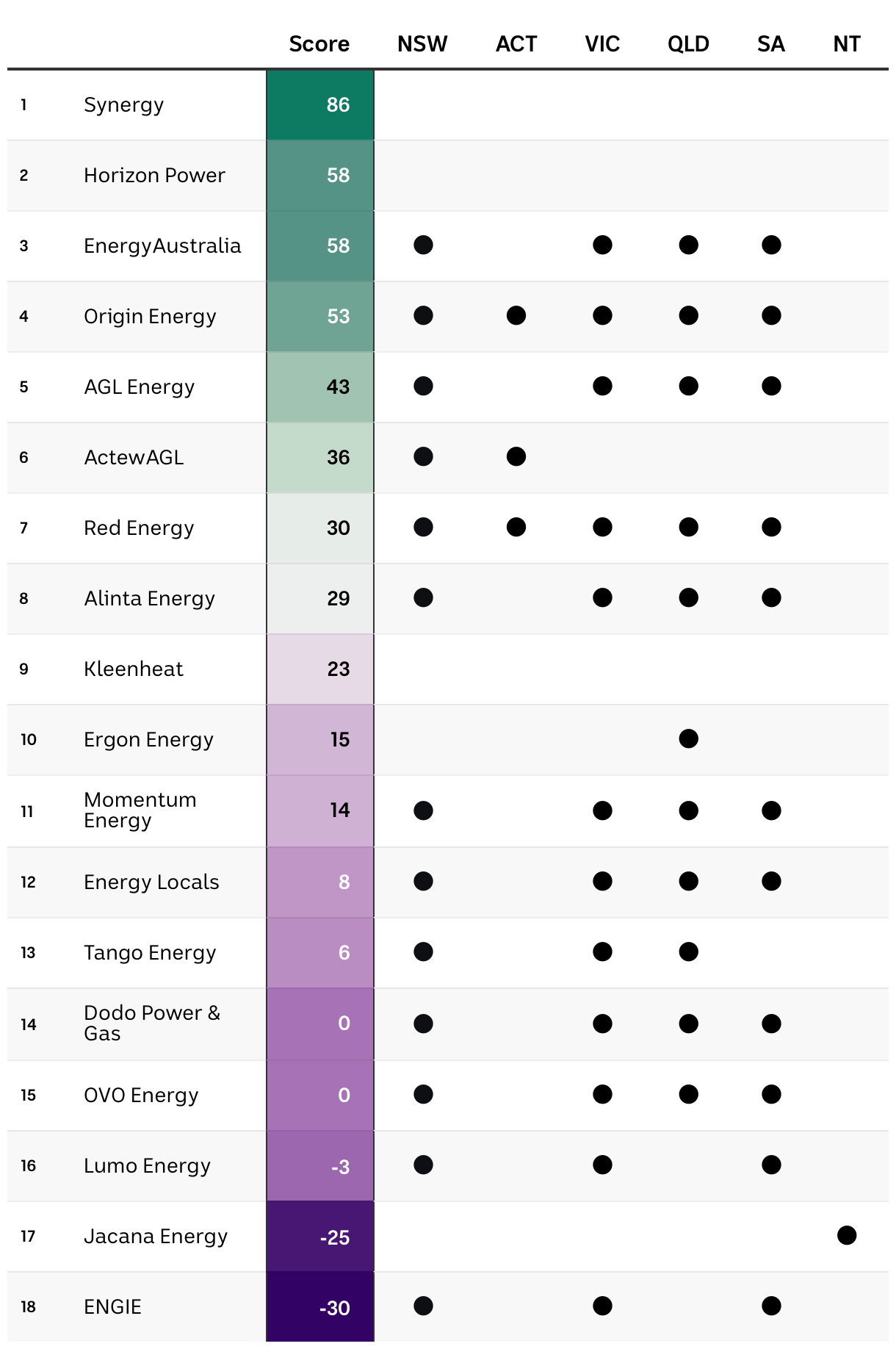Click the Score column header

pos(319,44)
